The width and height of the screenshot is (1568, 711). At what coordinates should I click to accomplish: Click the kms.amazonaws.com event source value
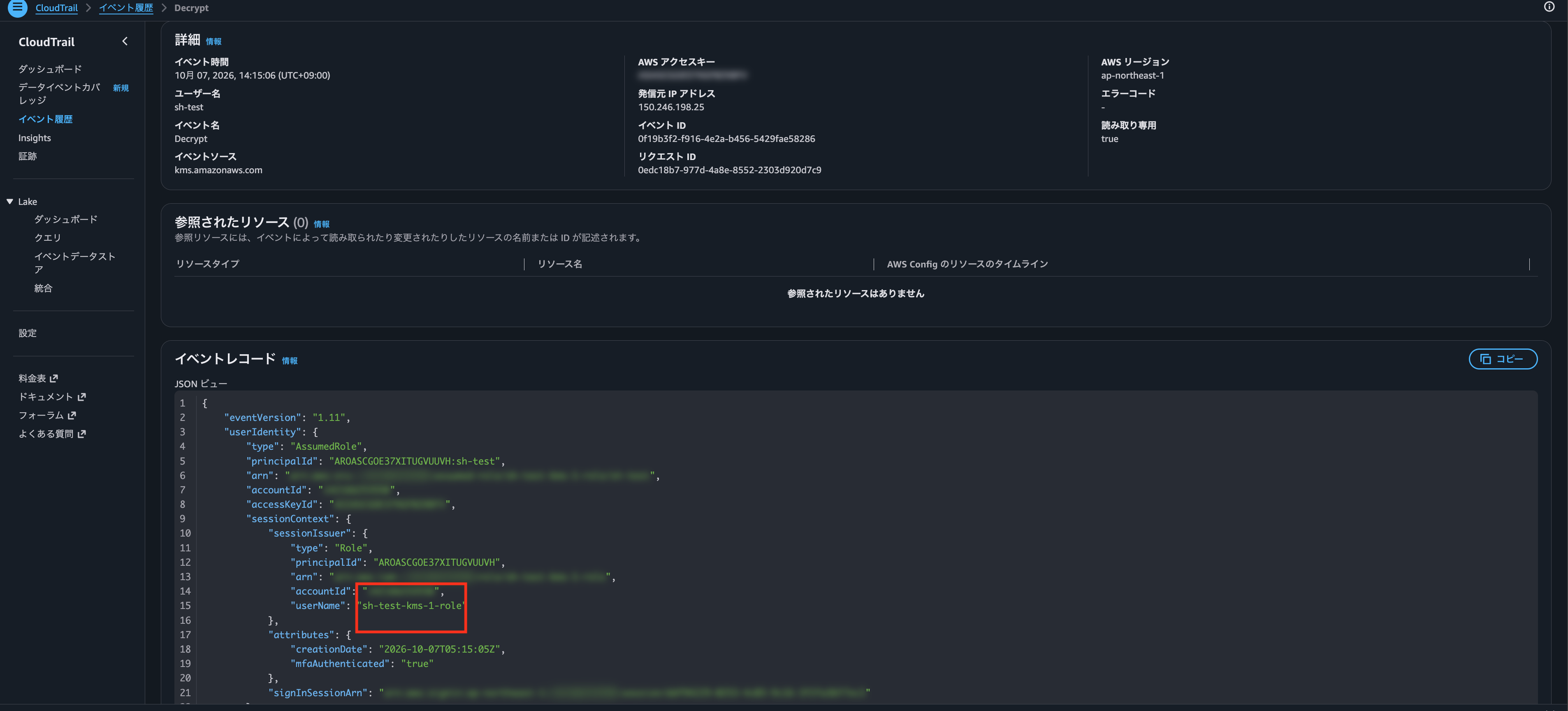click(x=218, y=170)
